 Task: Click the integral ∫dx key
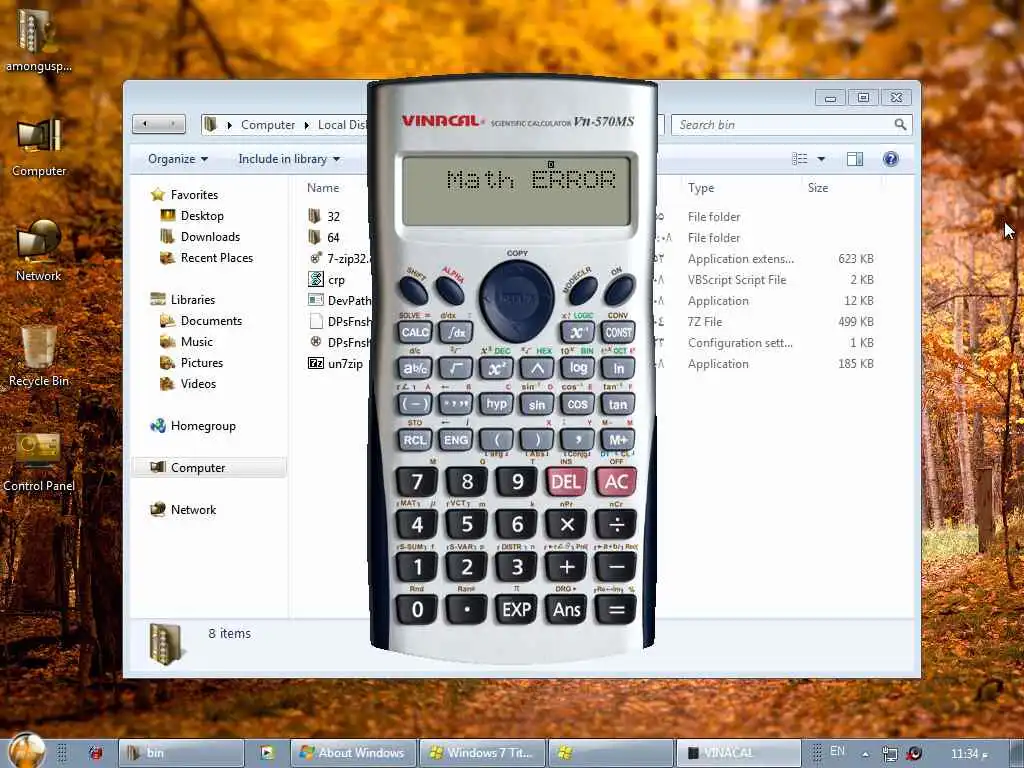(x=456, y=332)
